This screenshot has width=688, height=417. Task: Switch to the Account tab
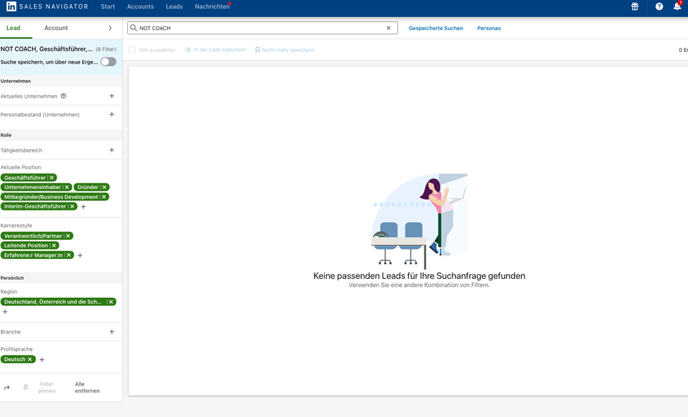[x=56, y=28]
